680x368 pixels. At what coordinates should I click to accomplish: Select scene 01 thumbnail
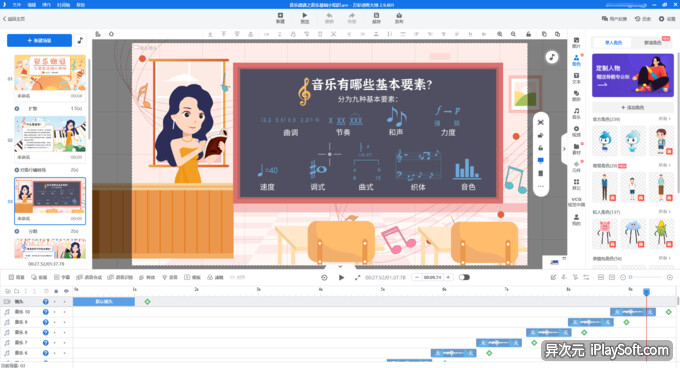[50, 73]
